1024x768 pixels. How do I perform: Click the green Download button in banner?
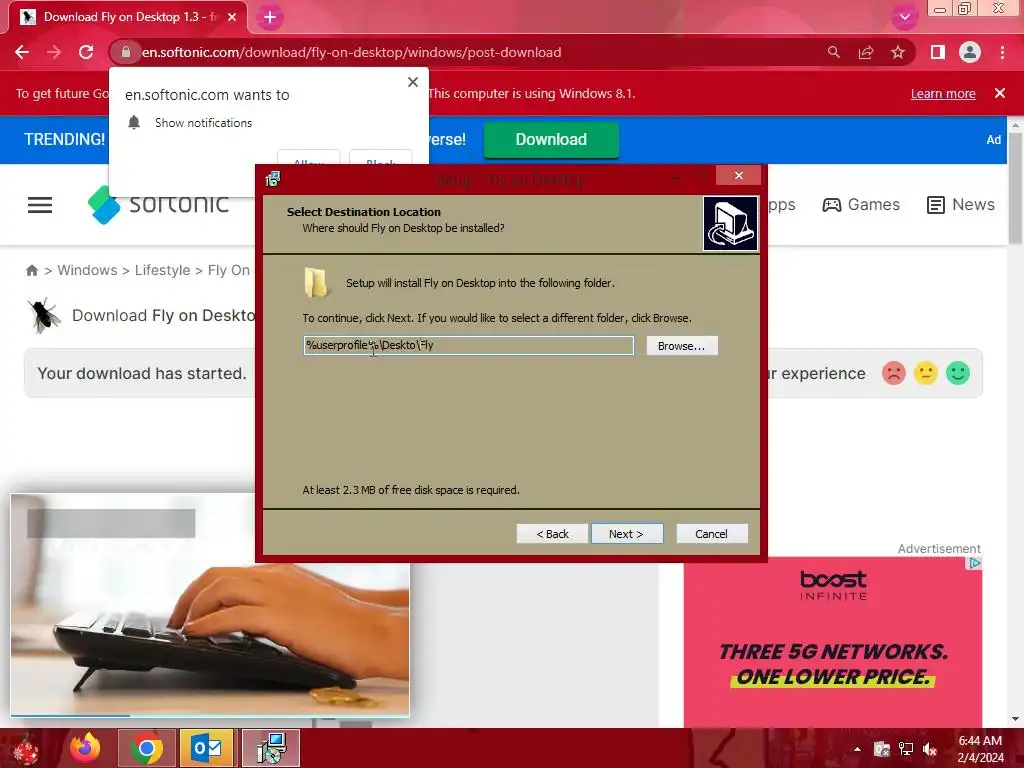pyautogui.click(x=551, y=140)
